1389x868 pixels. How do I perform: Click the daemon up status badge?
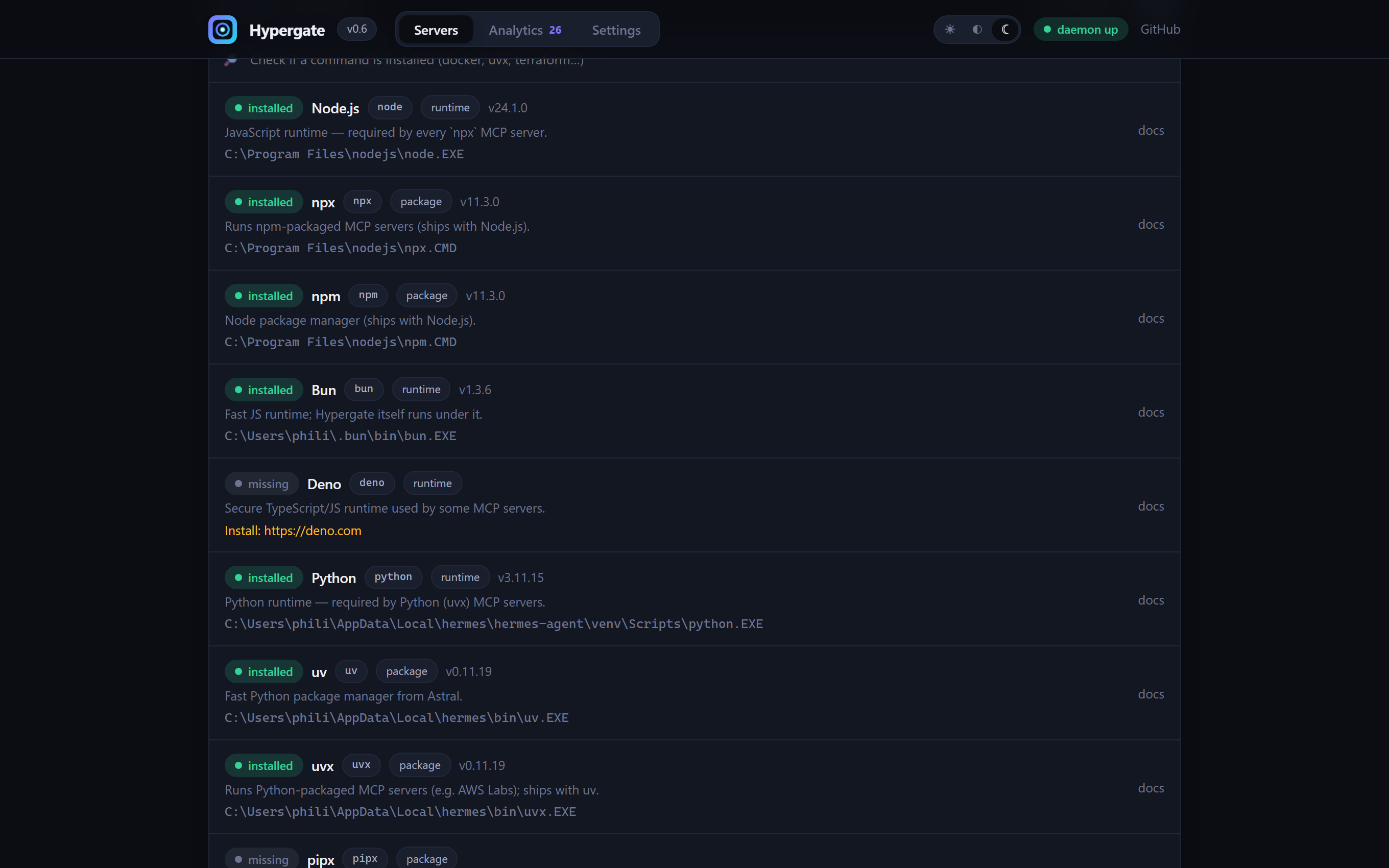click(1080, 29)
